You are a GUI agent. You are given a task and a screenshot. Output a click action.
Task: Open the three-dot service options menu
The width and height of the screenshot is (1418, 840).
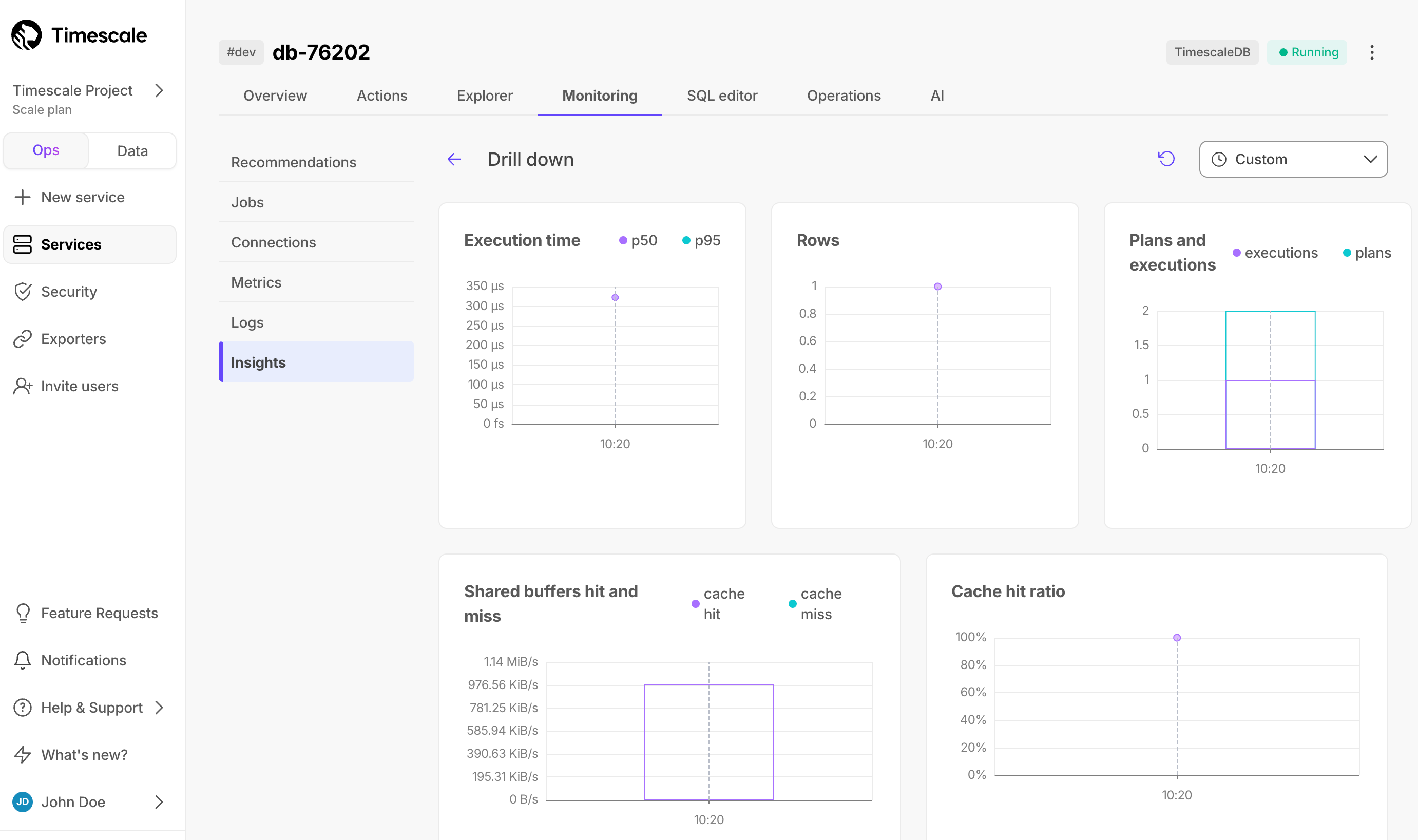[x=1372, y=53]
